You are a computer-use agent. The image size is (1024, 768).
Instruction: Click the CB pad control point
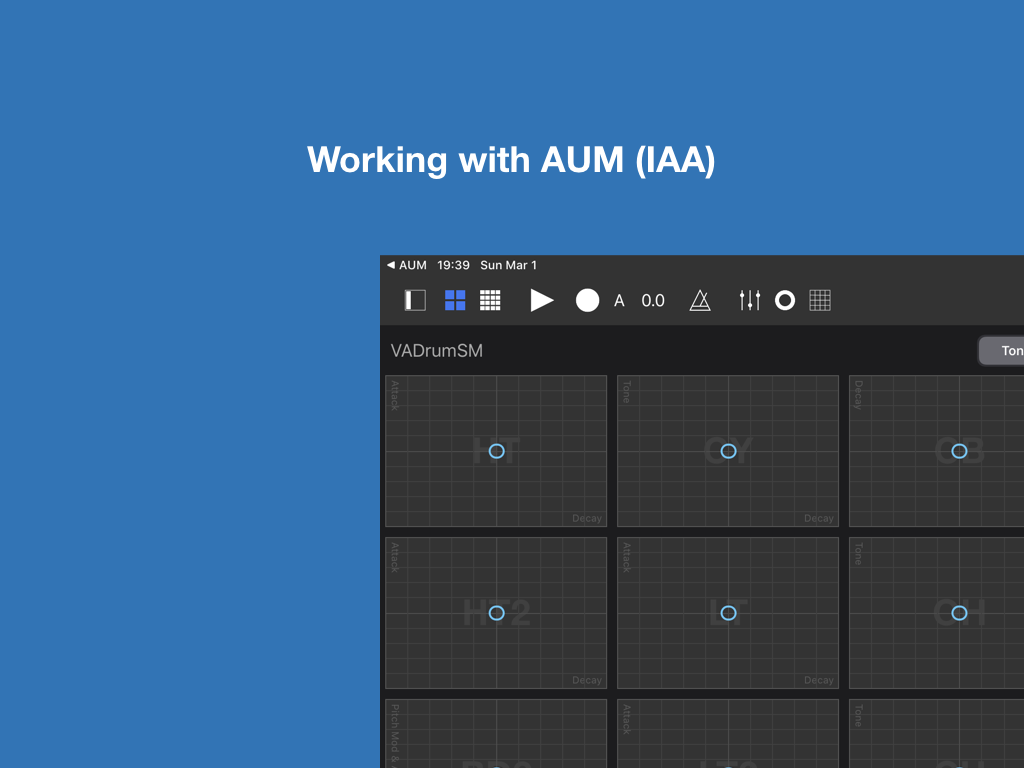[x=959, y=451]
